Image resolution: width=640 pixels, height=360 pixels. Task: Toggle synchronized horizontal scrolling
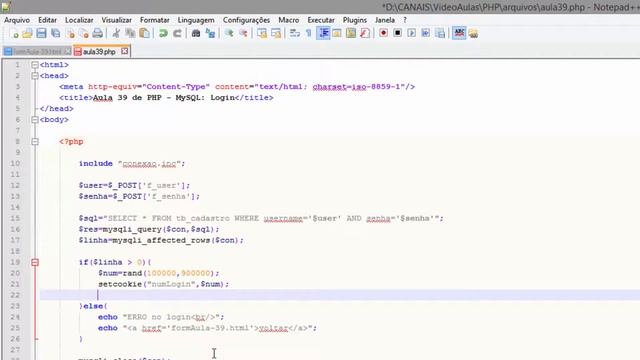(276, 33)
